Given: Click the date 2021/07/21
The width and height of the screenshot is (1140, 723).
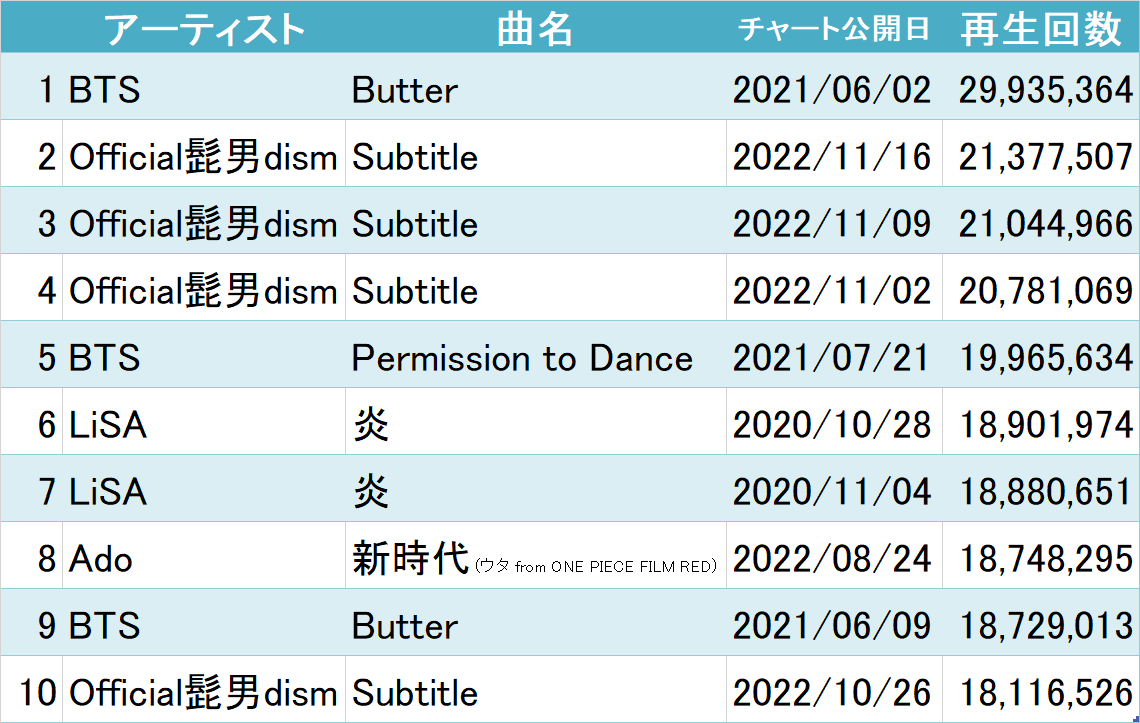Looking at the screenshot, I should 832,358.
